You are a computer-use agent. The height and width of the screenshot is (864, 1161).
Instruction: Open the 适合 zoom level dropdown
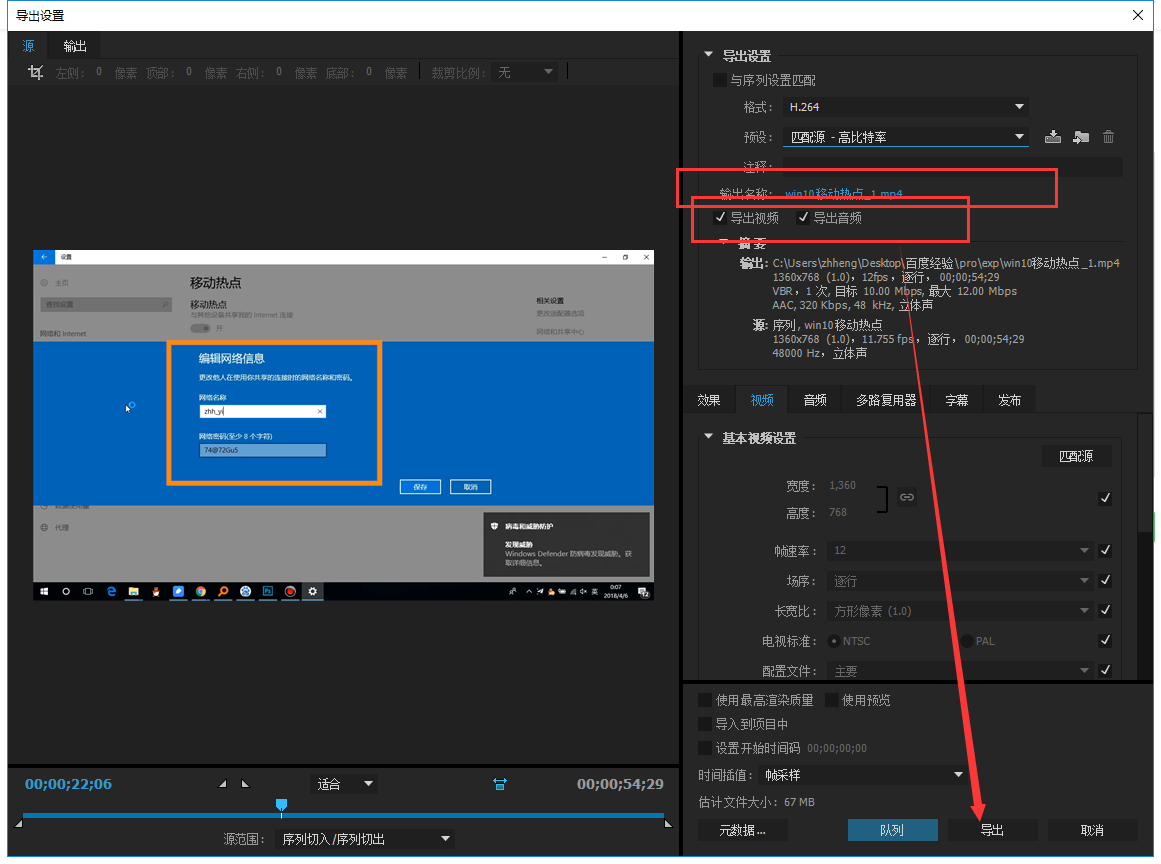point(344,784)
